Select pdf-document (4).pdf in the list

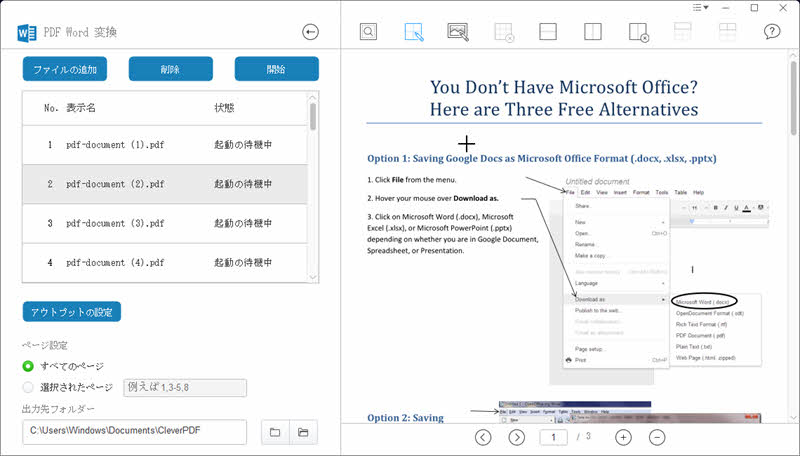coord(165,263)
